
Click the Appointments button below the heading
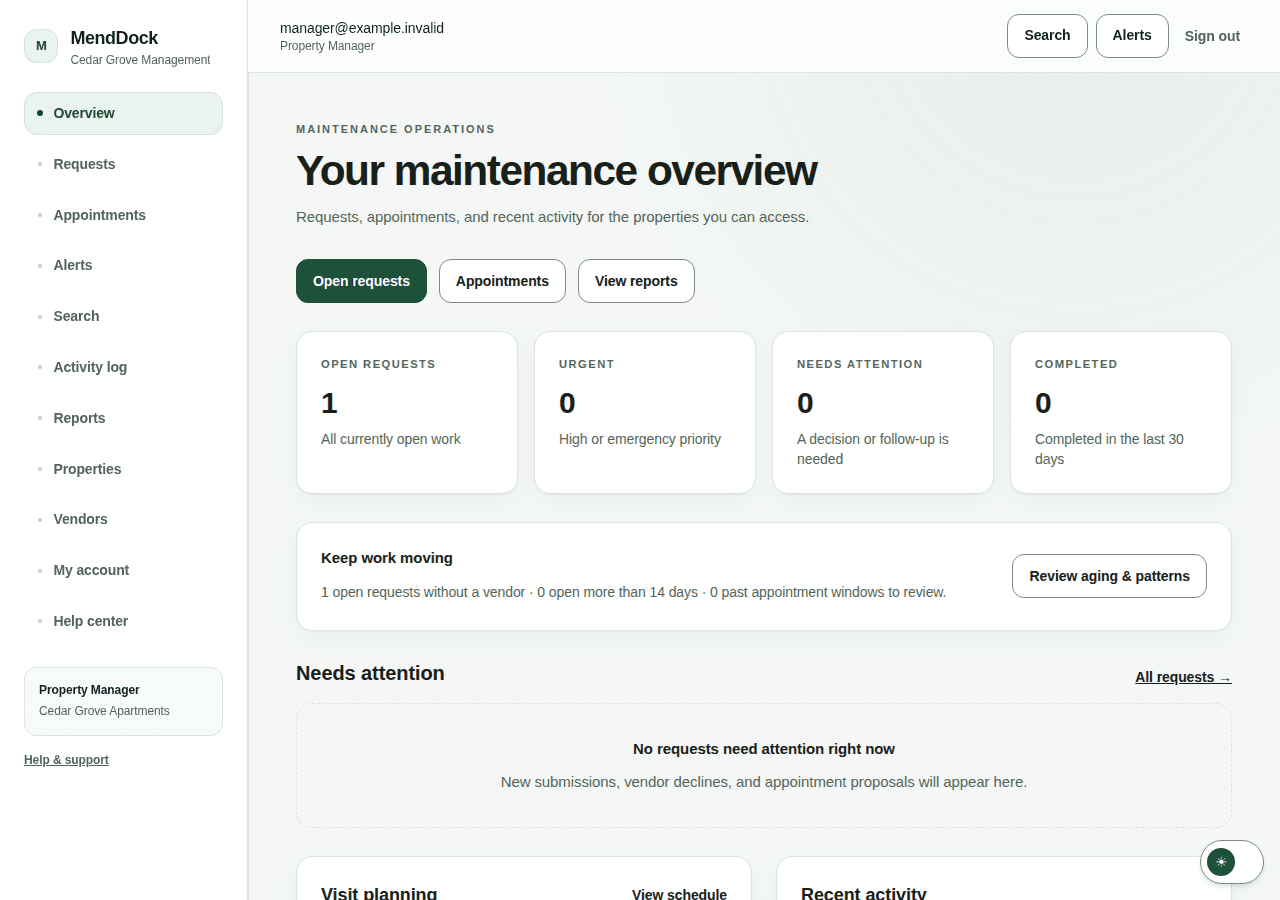(502, 281)
